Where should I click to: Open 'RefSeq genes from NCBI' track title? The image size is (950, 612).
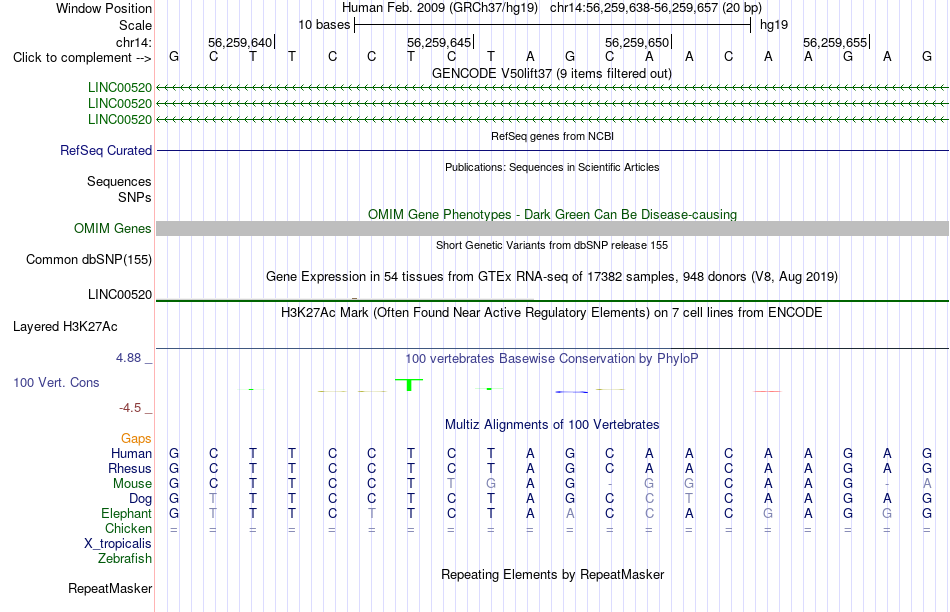(x=552, y=136)
